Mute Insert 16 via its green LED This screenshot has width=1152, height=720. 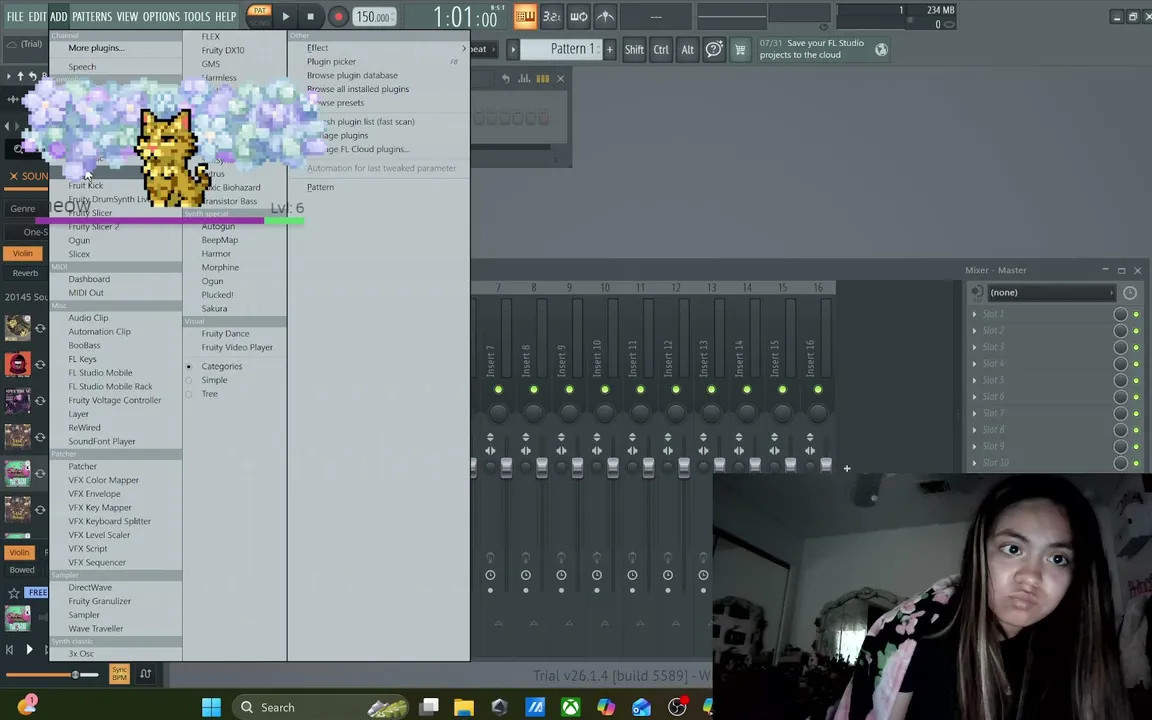tap(818, 389)
